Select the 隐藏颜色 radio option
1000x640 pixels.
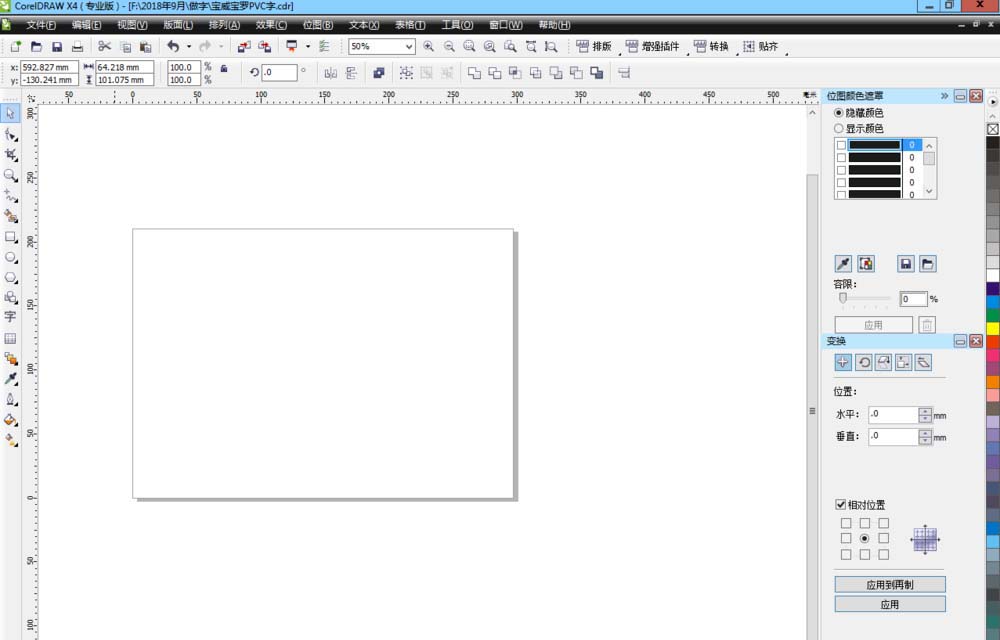coord(839,113)
